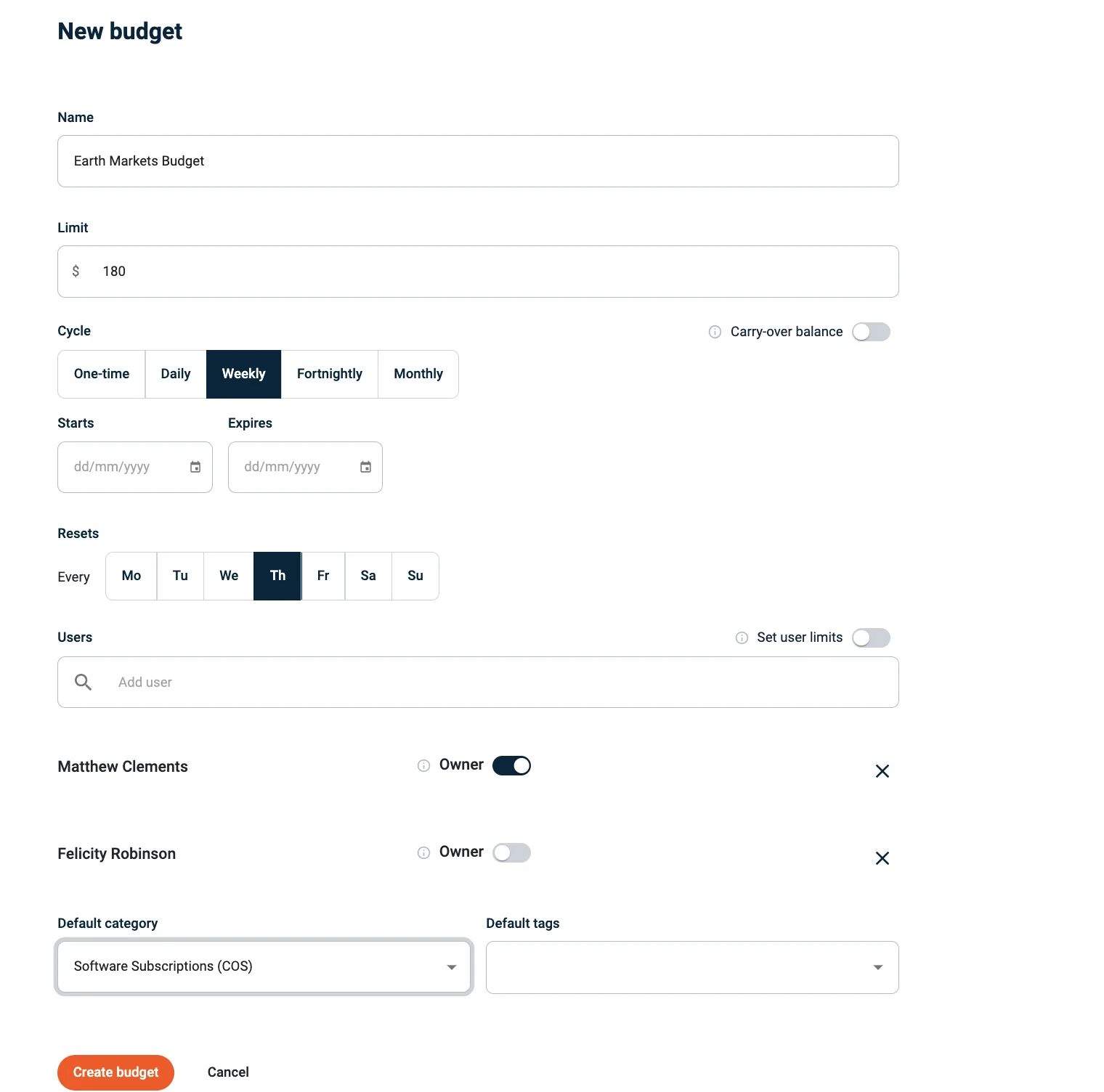The width and height of the screenshot is (1104, 1092).
Task: Remove Felicity Robinson from the budget
Action: point(882,858)
